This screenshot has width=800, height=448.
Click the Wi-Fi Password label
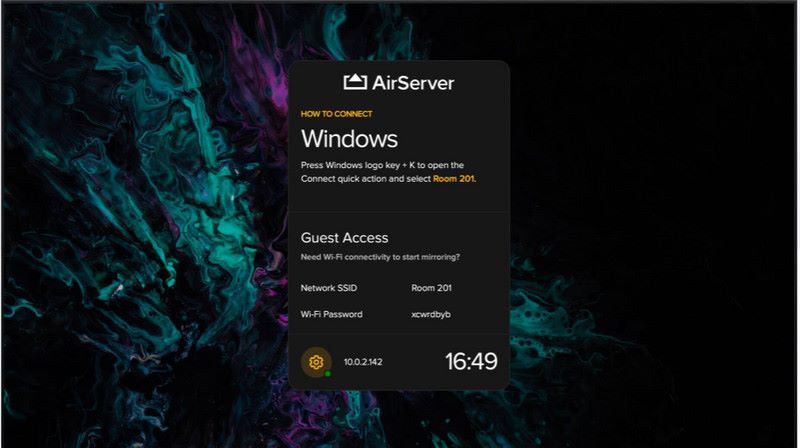[x=331, y=314]
